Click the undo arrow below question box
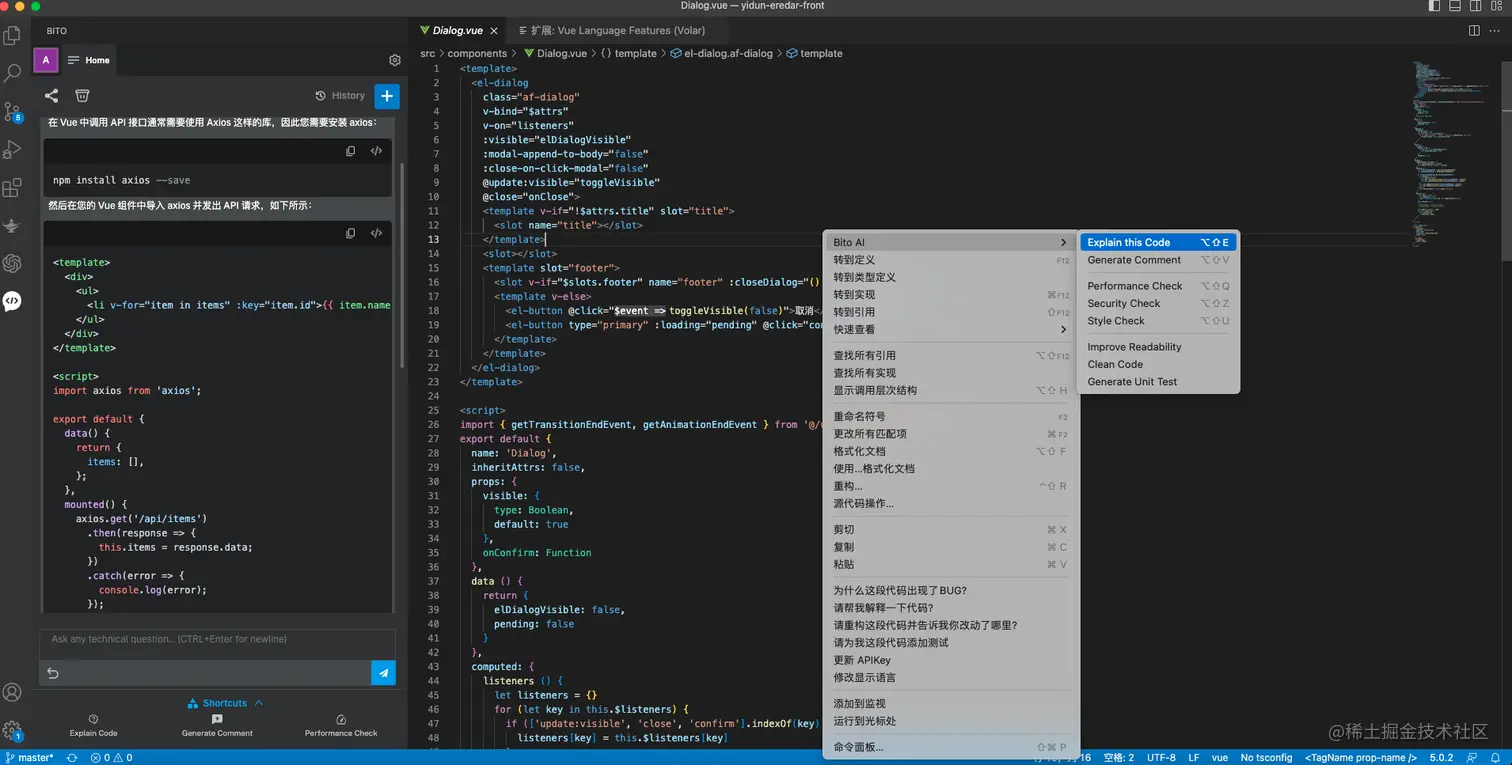The width and height of the screenshot is (1512, 765). click(x=53, y=673)
